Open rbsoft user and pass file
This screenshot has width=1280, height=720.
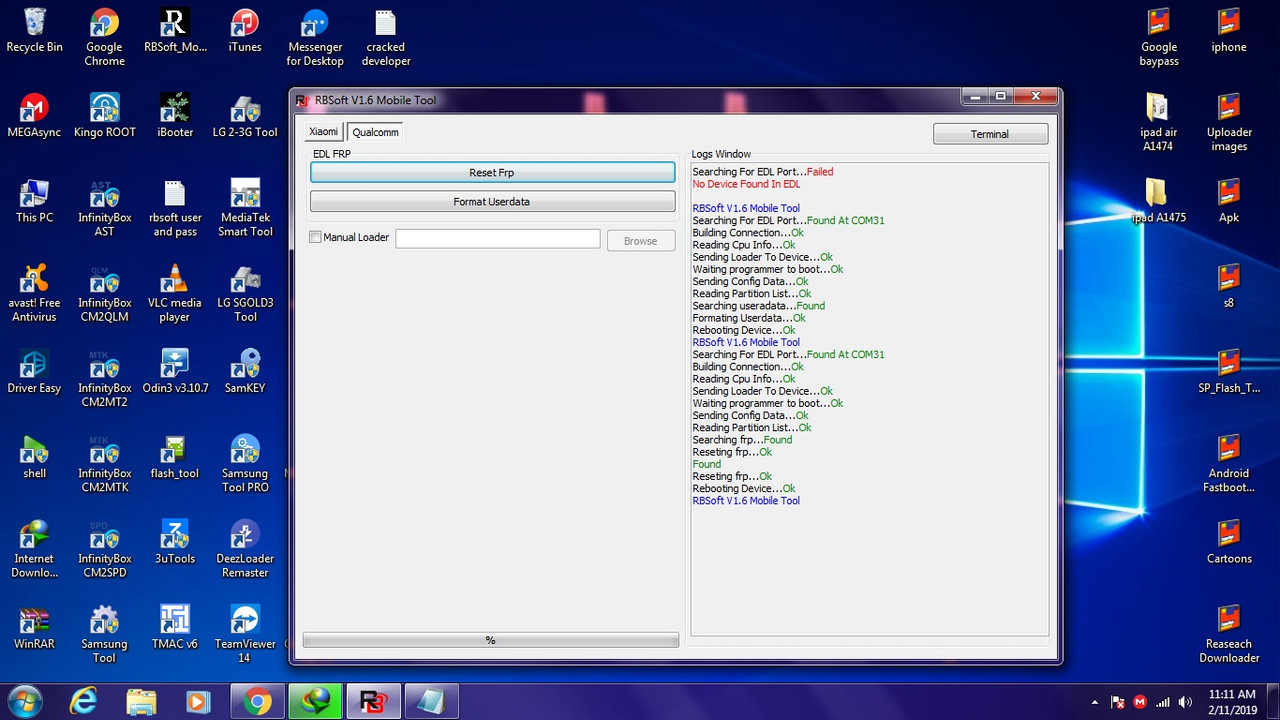(175, 208)
